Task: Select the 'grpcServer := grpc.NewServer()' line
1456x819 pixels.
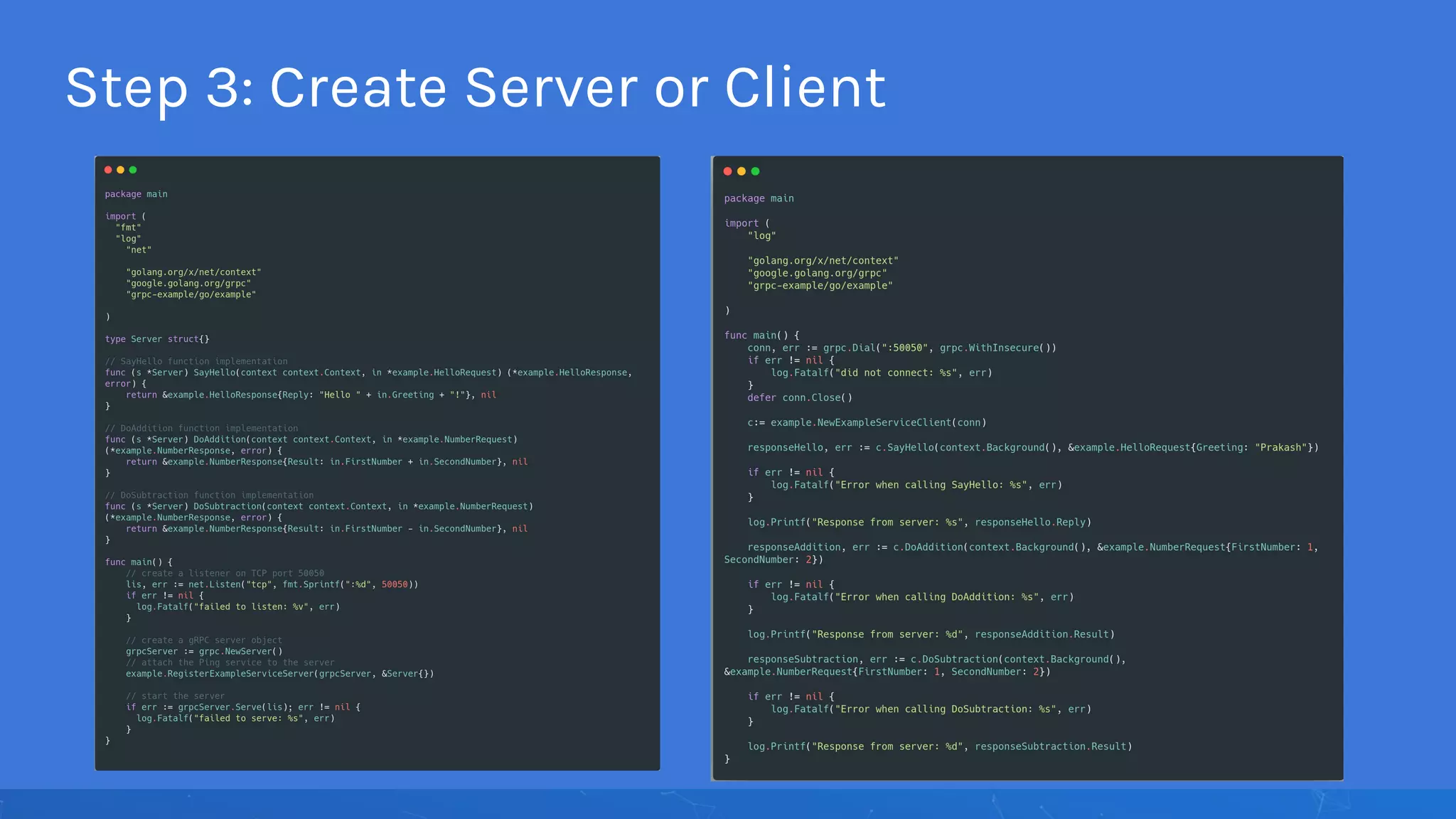Action: click(204, 651)
